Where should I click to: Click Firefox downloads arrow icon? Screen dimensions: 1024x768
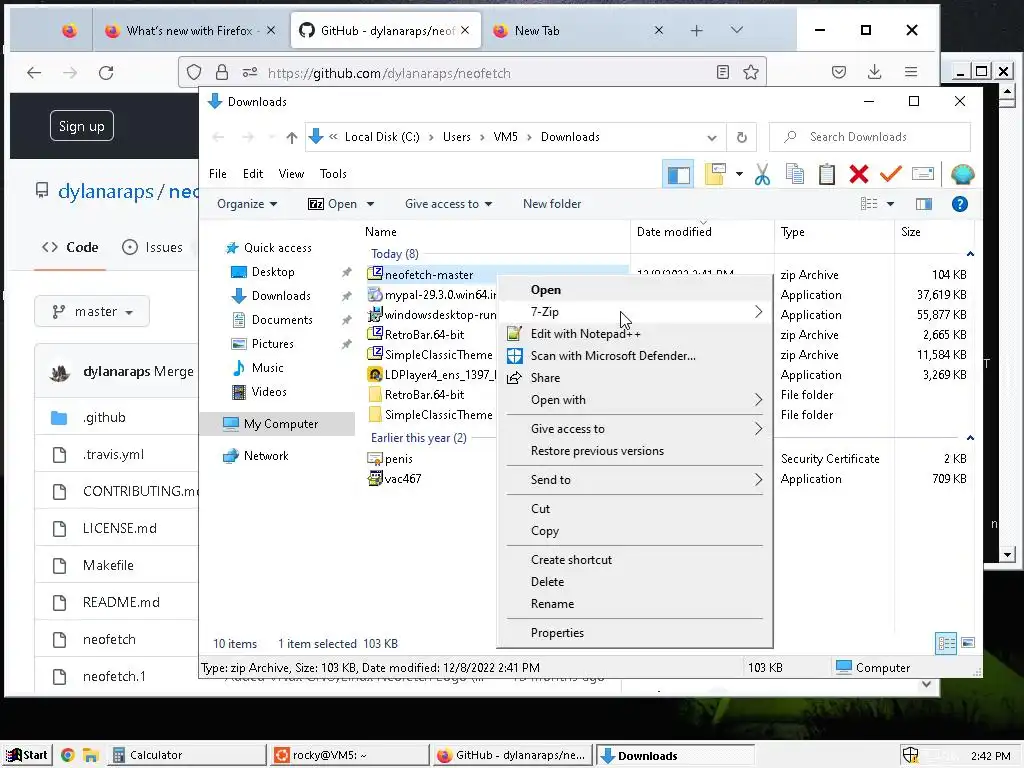[x=874, y=72]
